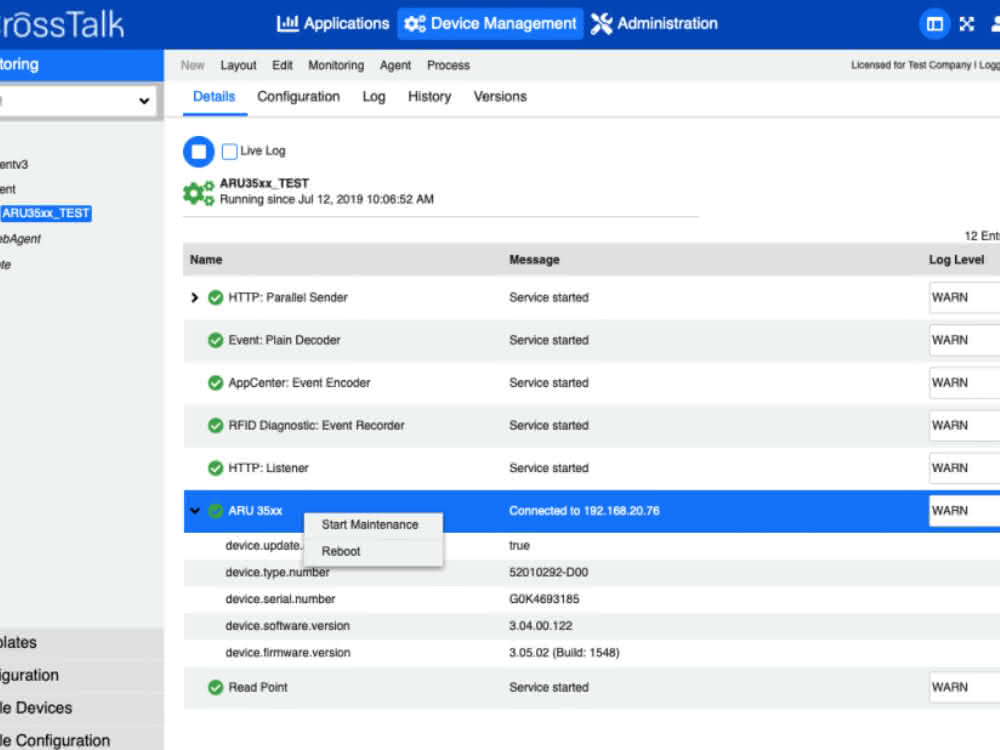Open the Layout menu
1000x750 pixels.
pos(239,65)
